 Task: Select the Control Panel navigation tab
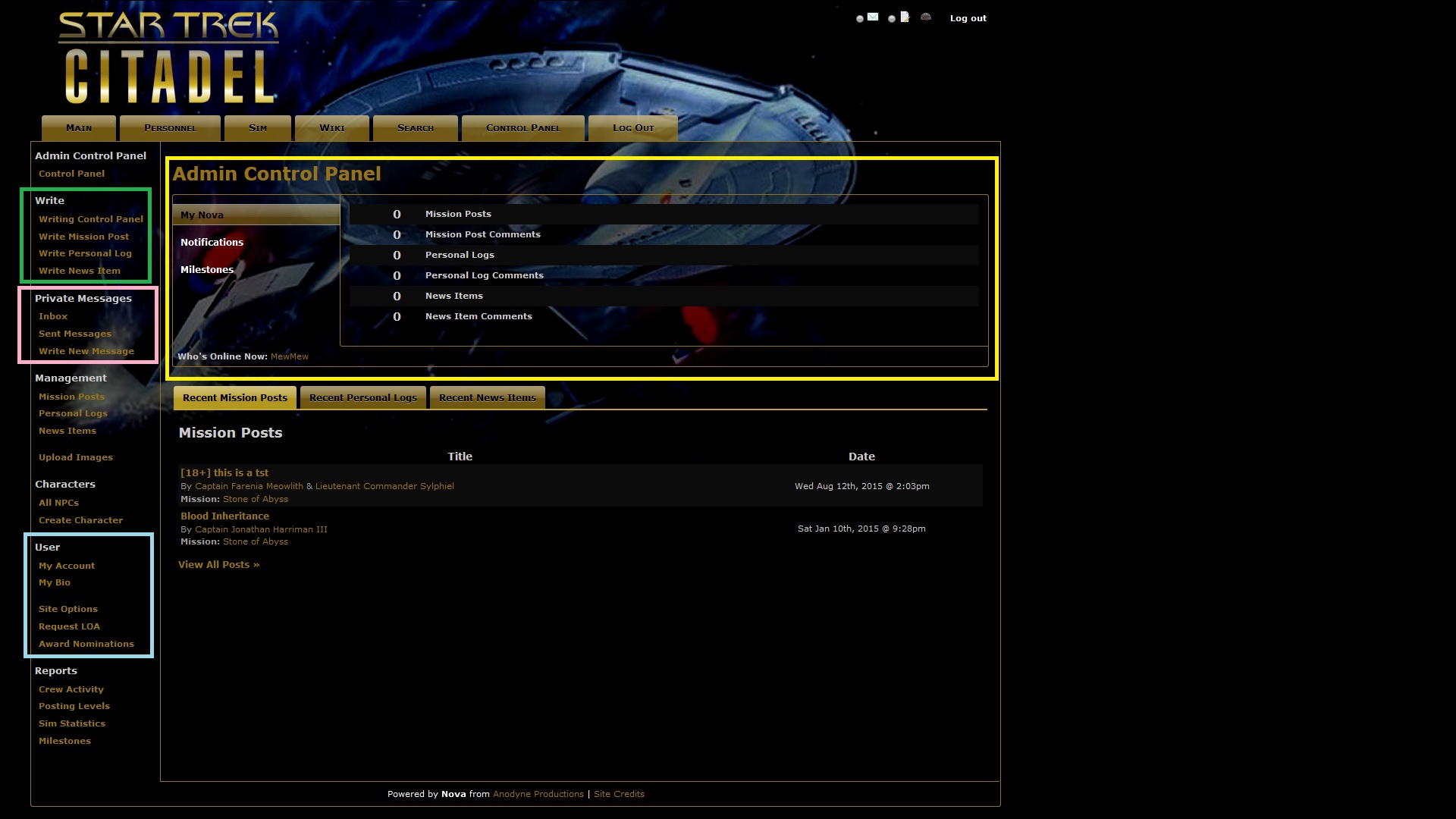pos(522,128)
